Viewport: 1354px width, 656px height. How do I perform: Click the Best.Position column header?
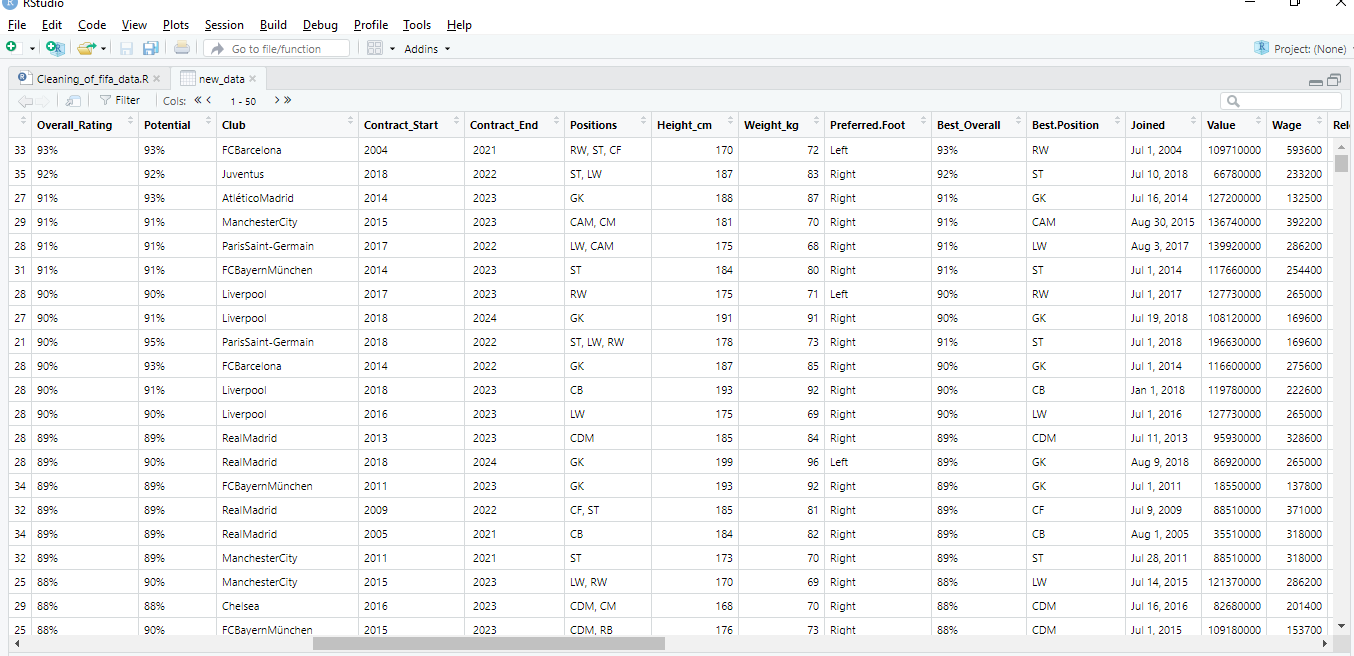1075,125
